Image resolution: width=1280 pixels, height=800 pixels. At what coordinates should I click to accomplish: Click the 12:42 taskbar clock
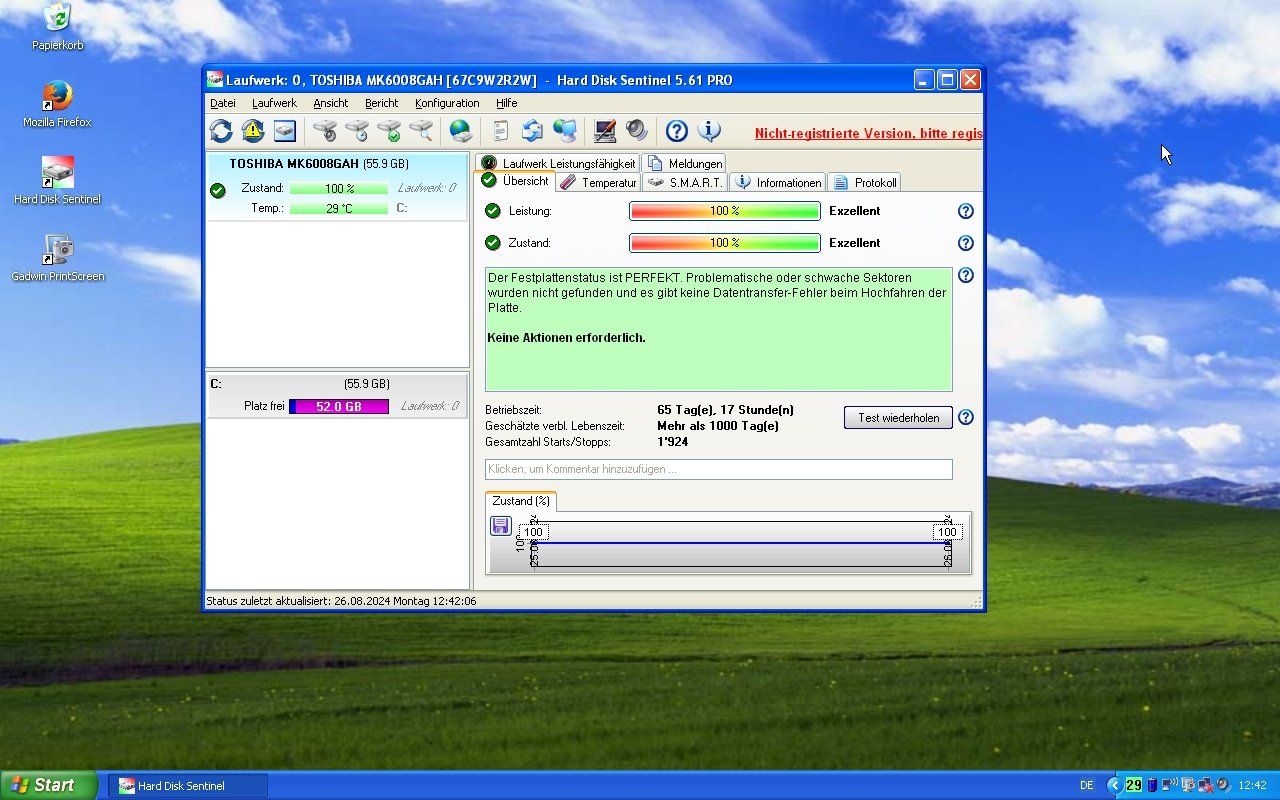1252,785
